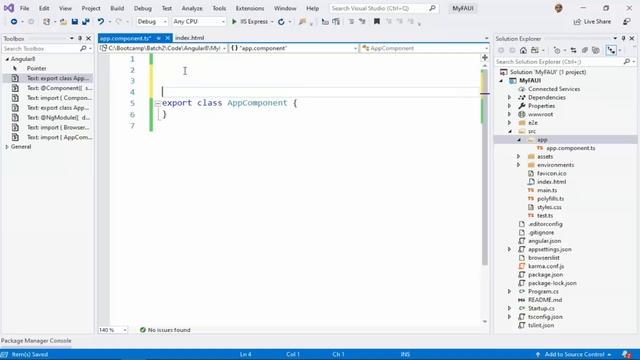
Task: Open the file path navigation dropdown
Action: pos(163,48)
